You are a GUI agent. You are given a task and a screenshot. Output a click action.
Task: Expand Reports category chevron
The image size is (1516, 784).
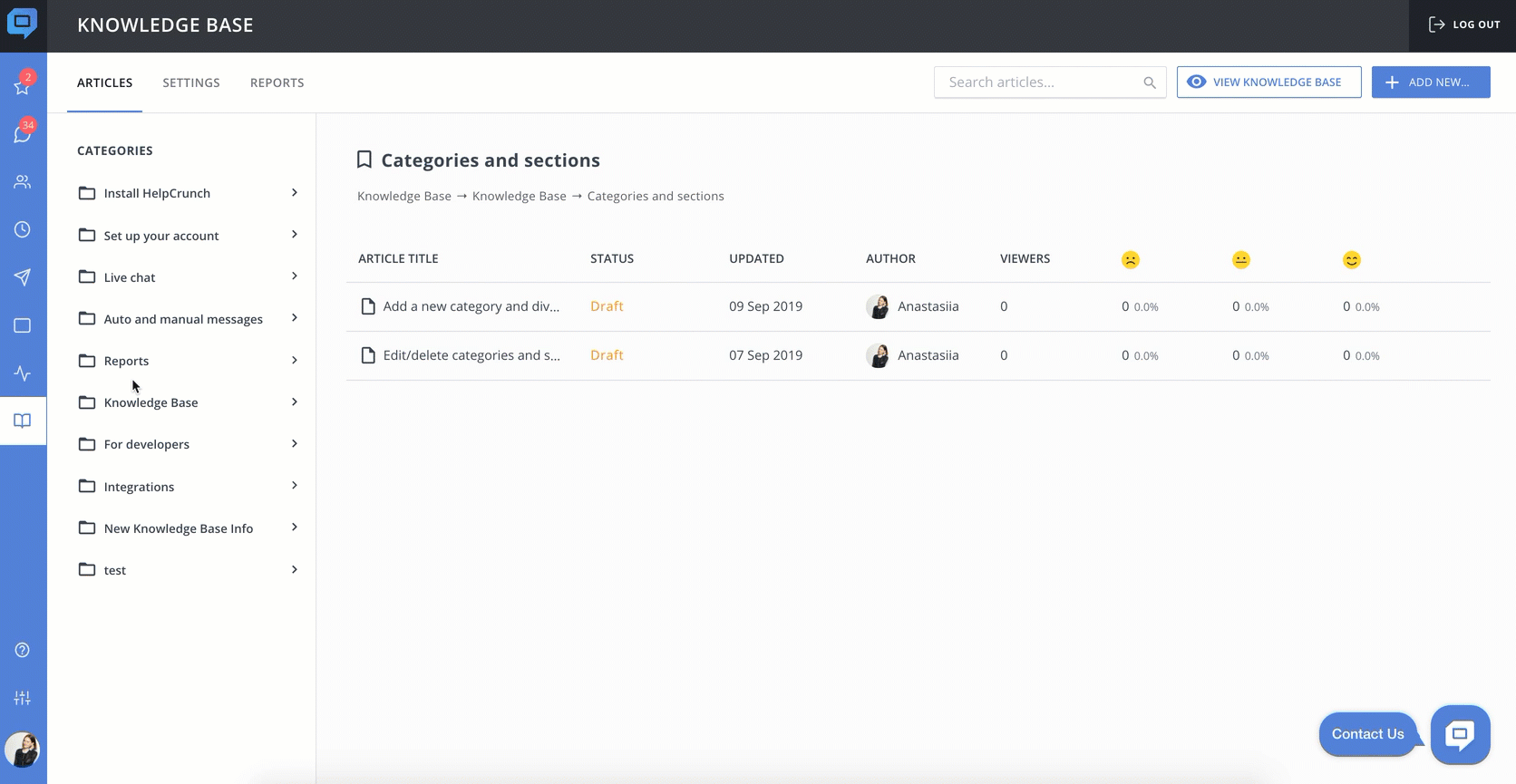295,360
